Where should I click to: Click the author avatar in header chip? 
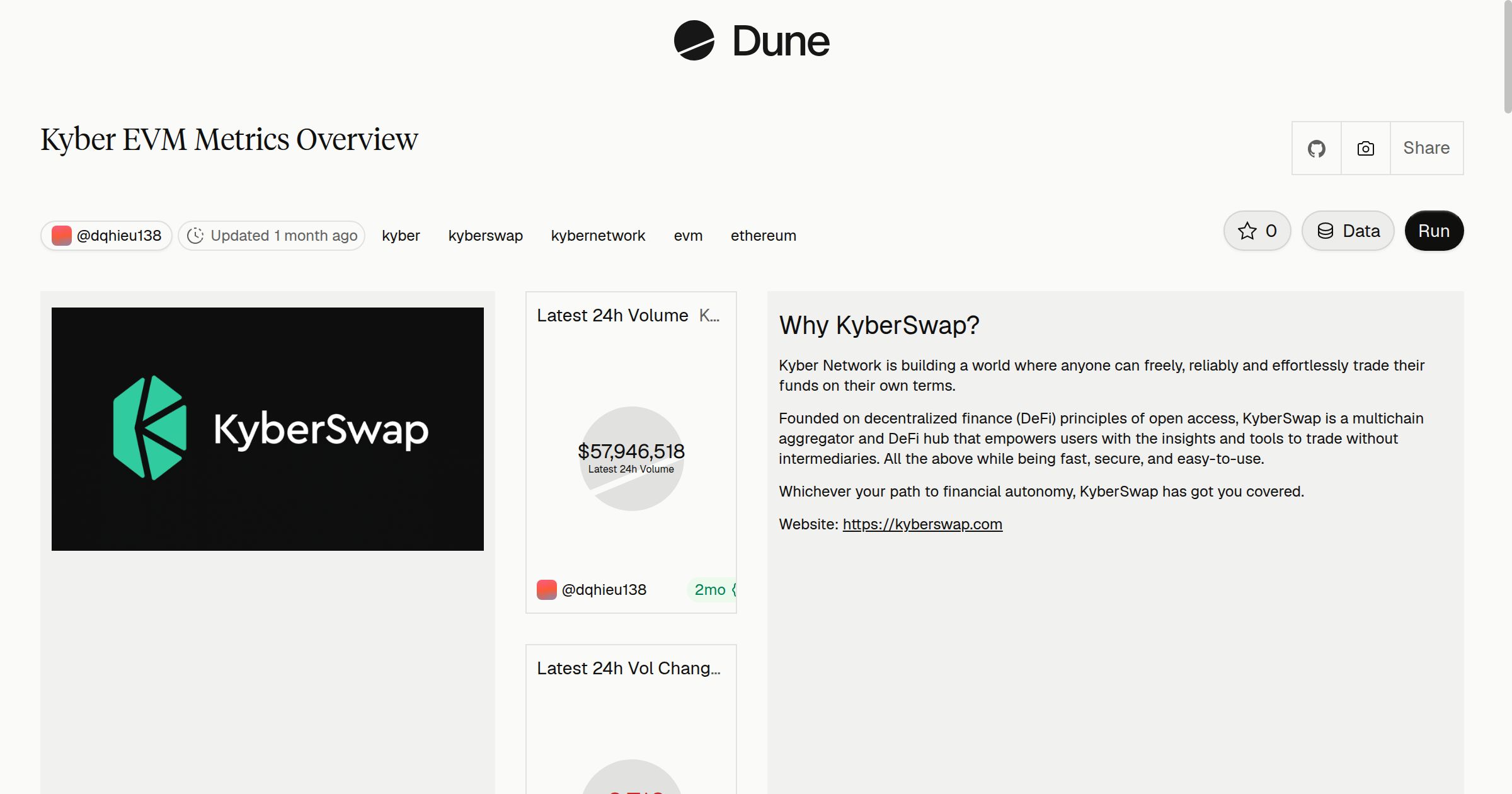click(61, 236)
